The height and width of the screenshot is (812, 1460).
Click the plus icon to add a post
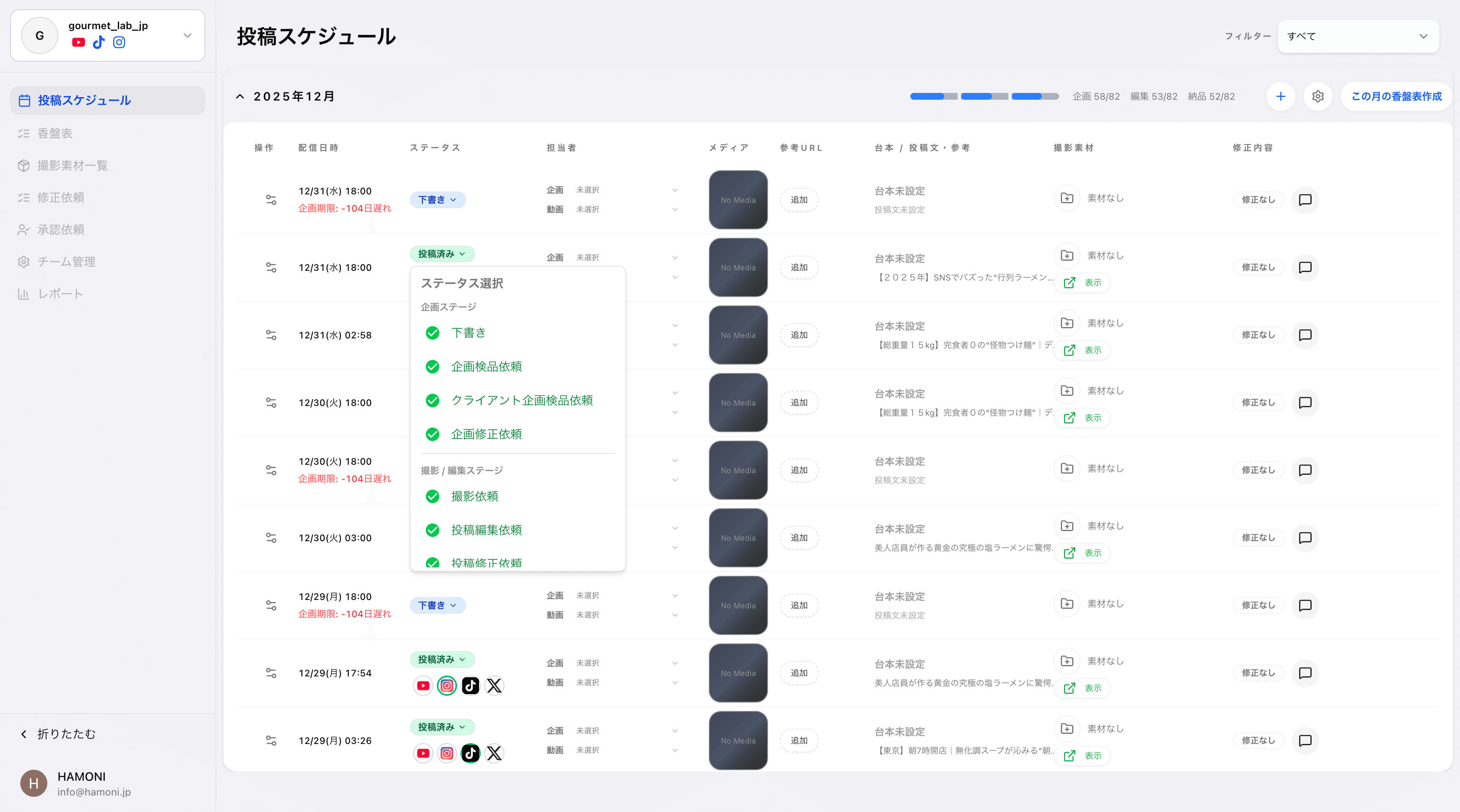1280,96
